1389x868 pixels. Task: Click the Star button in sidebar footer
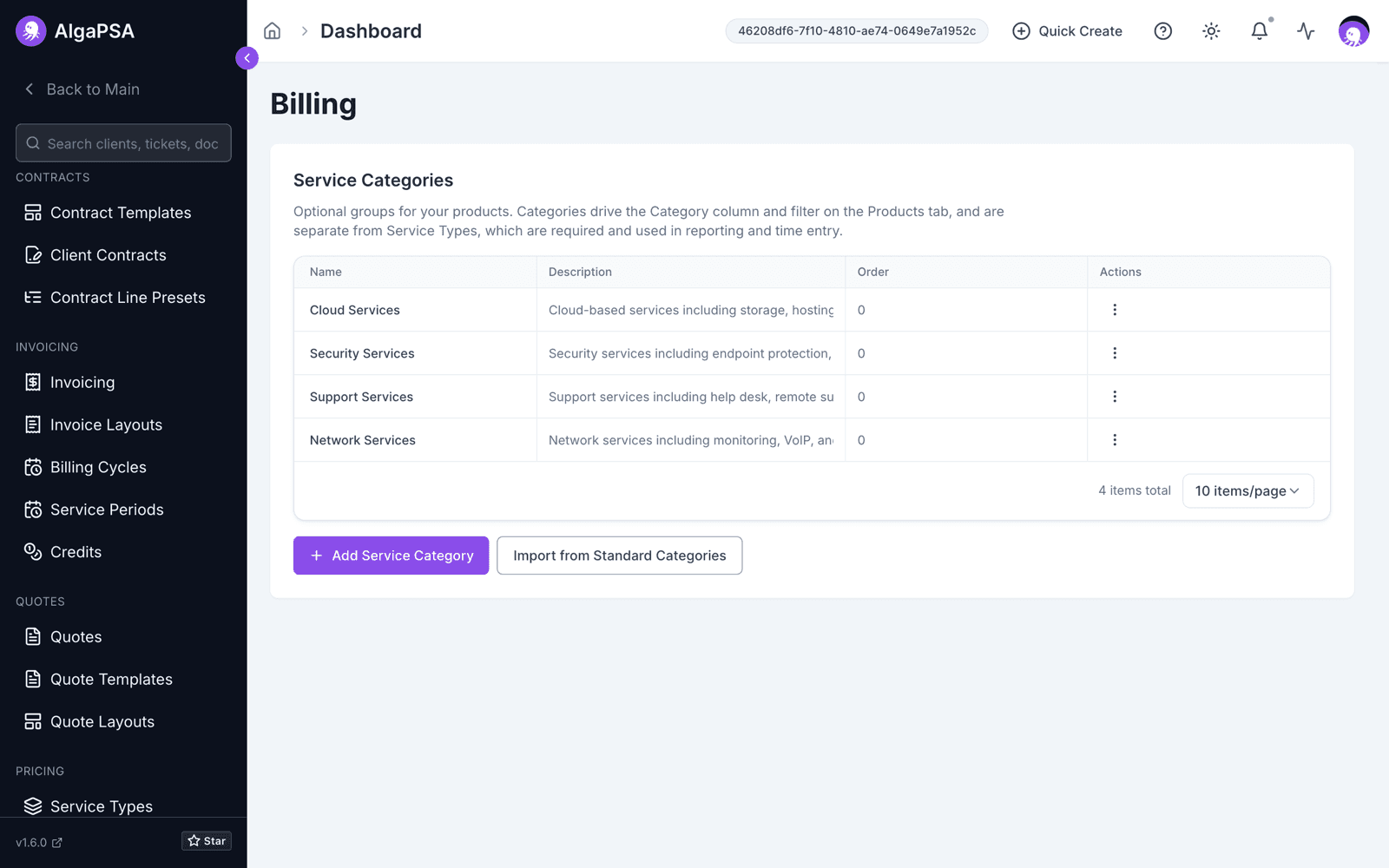point(207,841)
